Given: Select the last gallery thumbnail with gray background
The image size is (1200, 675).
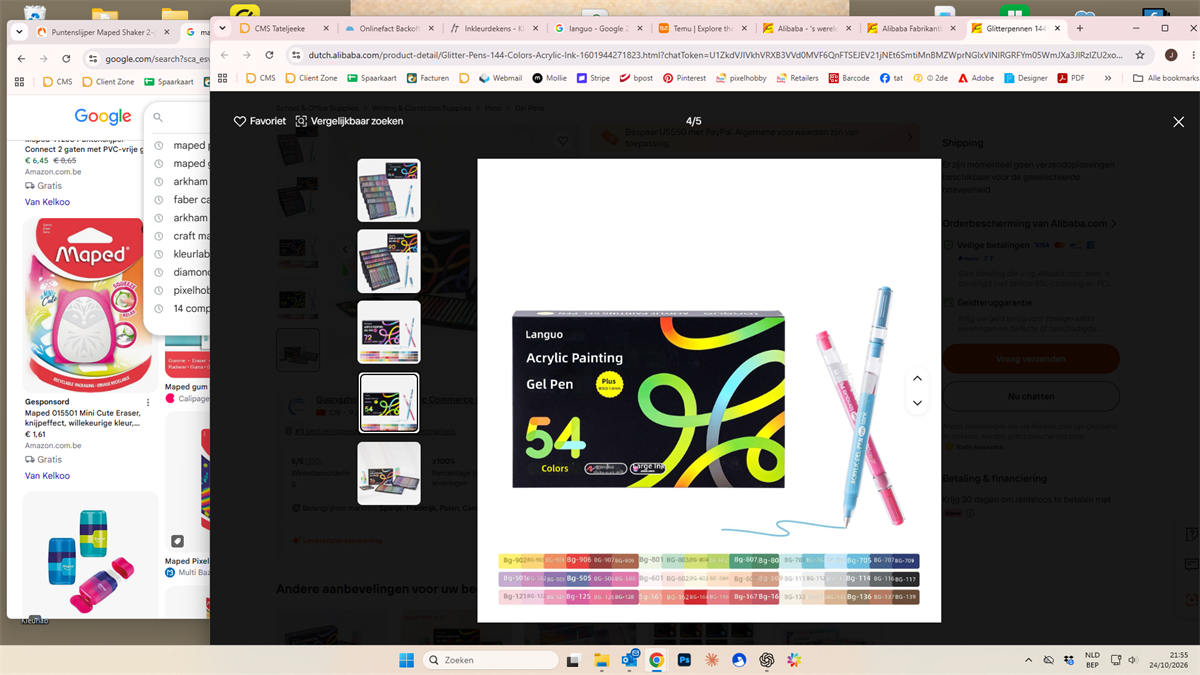Looking at the screenshot, I should pyautogui.click(x=389, y=474).
